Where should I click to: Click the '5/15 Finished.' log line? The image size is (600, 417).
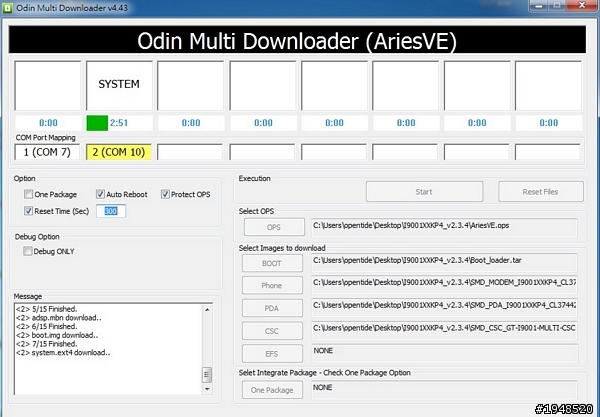(47, 309)
